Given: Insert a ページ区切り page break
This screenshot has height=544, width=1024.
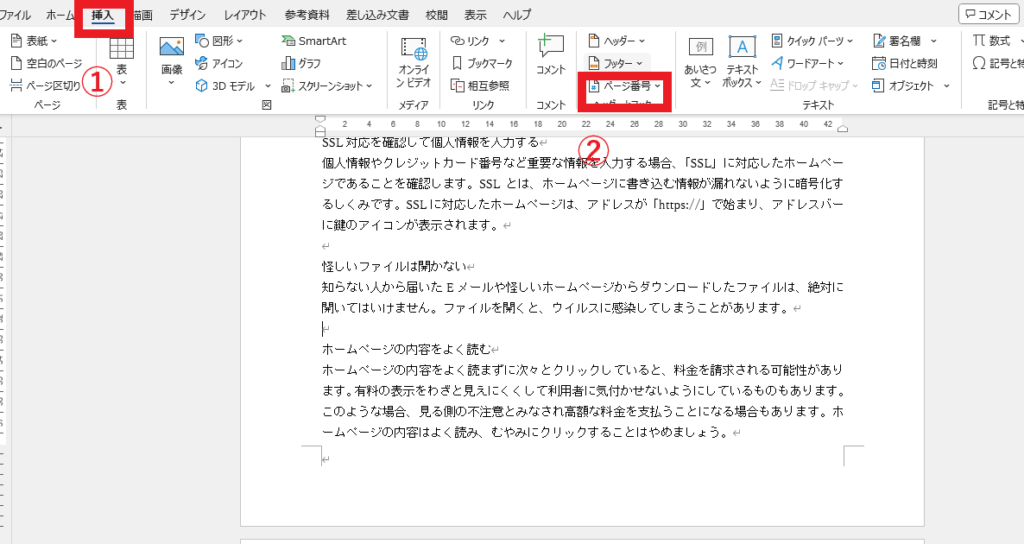Looking at the screenshot, I should point(46,86).
